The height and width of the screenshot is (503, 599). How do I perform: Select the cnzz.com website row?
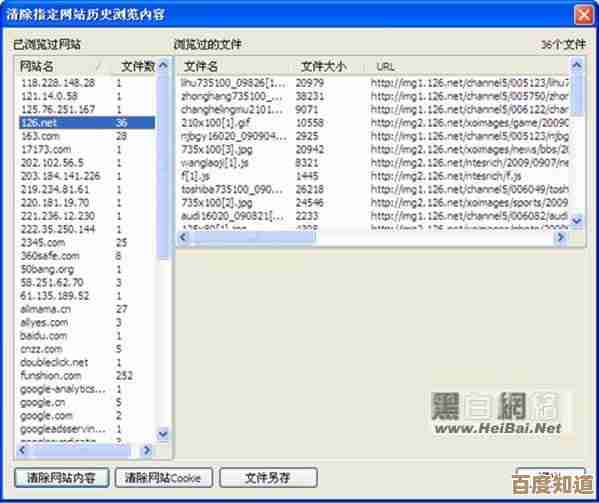pos(87,349)
